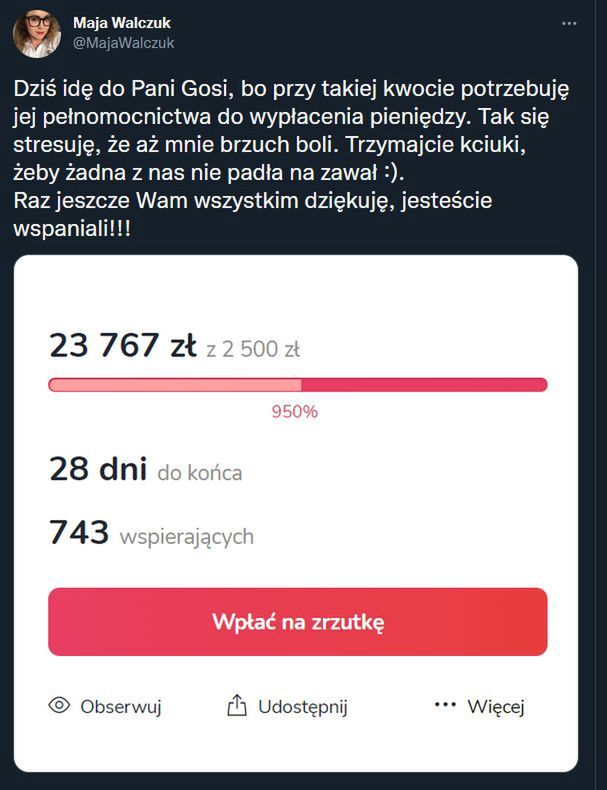Click the wspierających label
The width and height of the screenshot is (607, 790).
pos(186,536)
